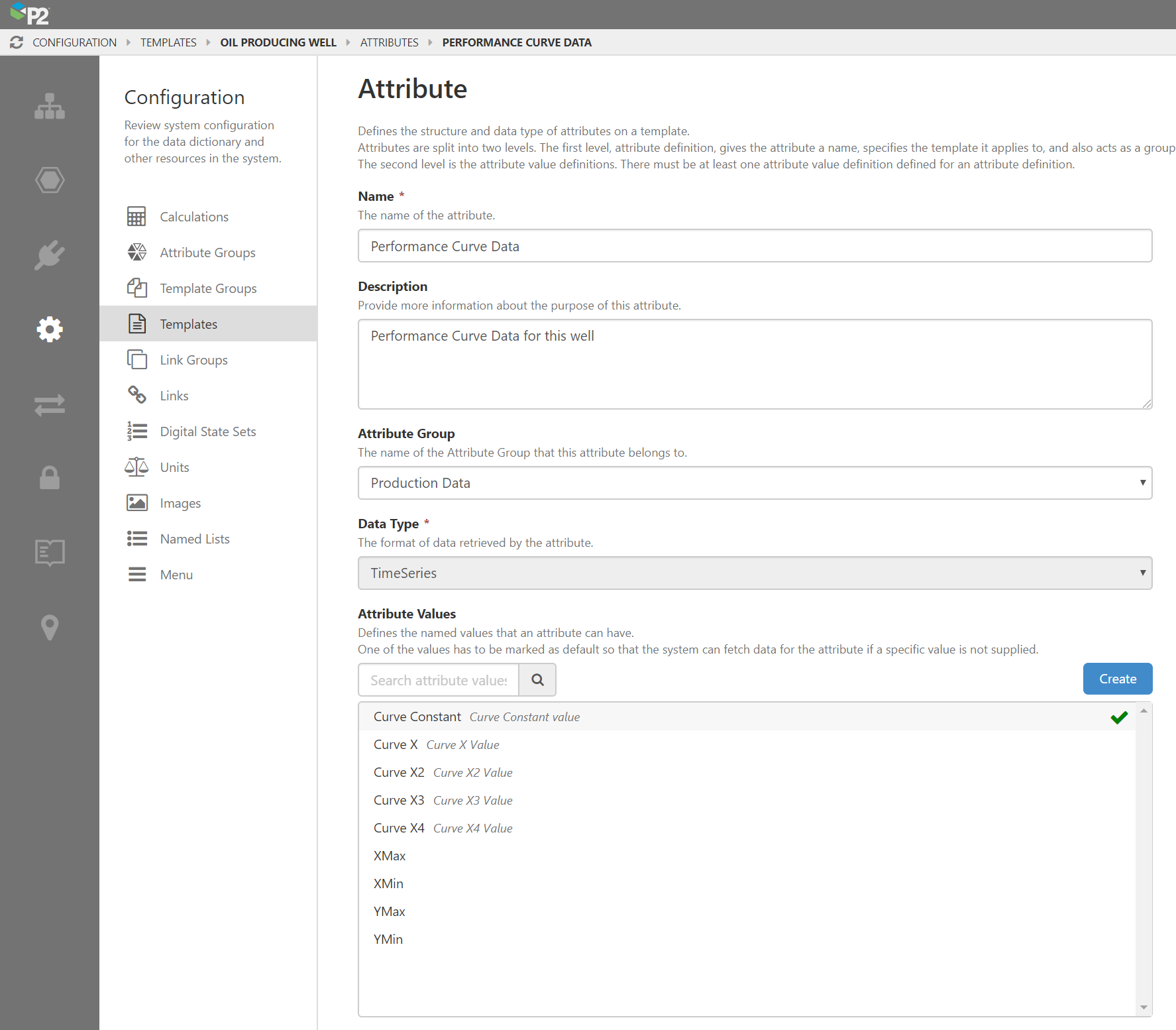Image resolution: width=1176 pixels, height=1030 pixels.
Task: Click the plug connector sidebar icon
Action: (x=50, y=255)
